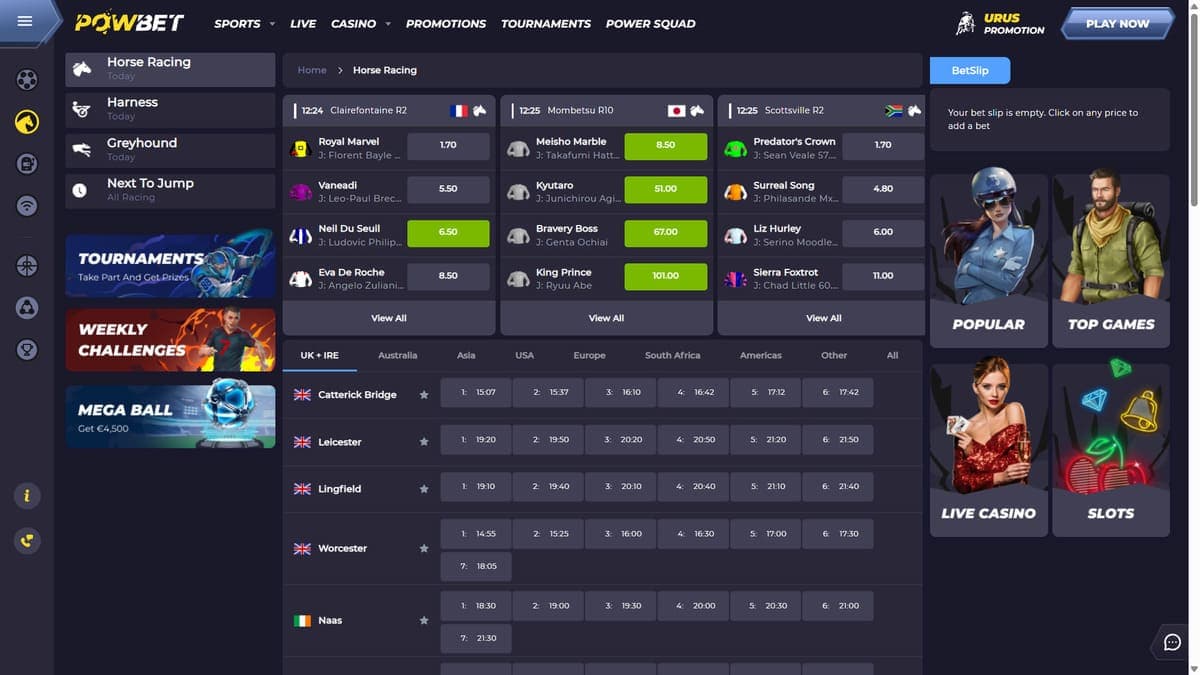
Task: Open the Live menu item
Action: click(303, 23)
